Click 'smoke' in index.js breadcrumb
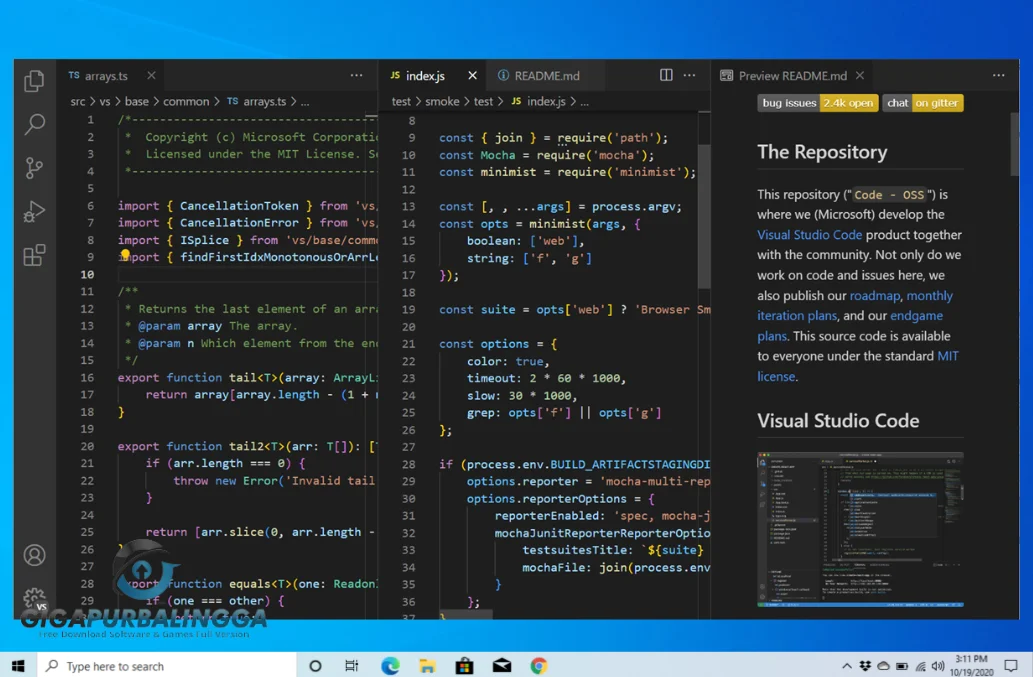 [442, 101]
